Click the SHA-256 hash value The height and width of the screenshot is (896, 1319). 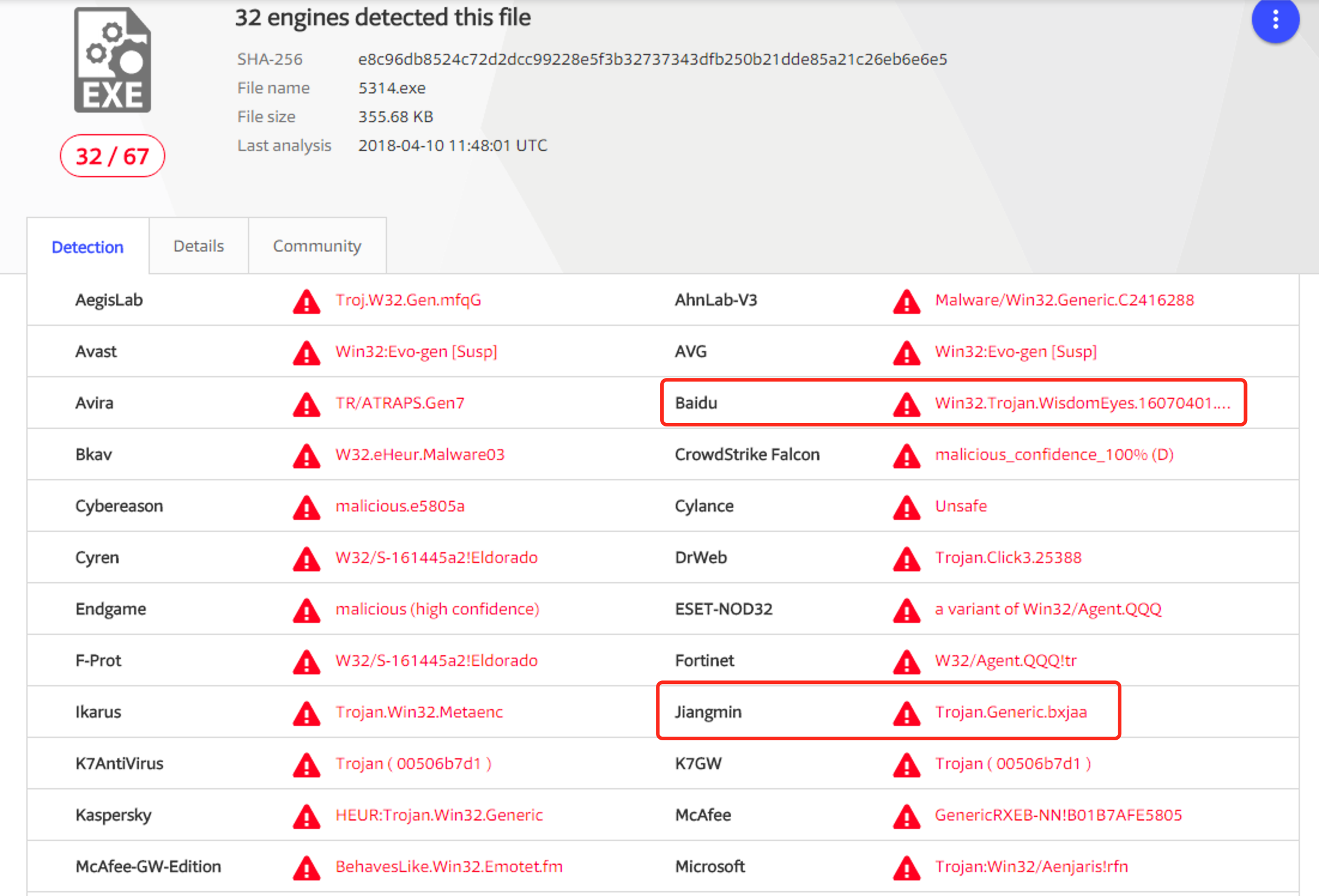(x=652, y=59)
